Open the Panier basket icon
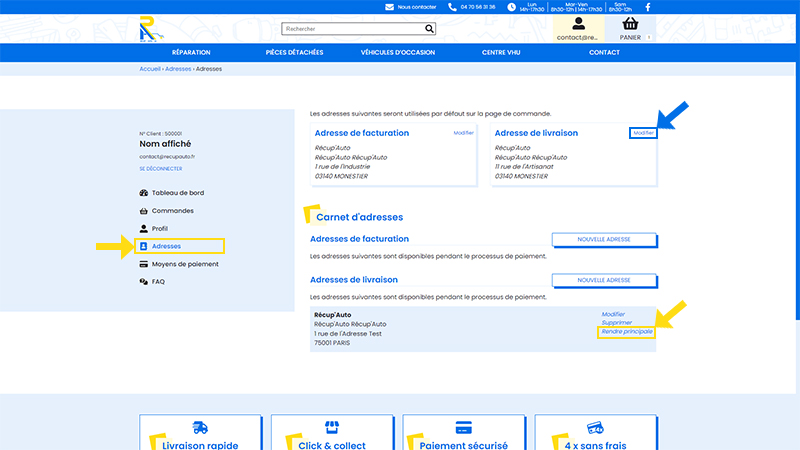This screenshot has height=450, width=800. (630, 23)
